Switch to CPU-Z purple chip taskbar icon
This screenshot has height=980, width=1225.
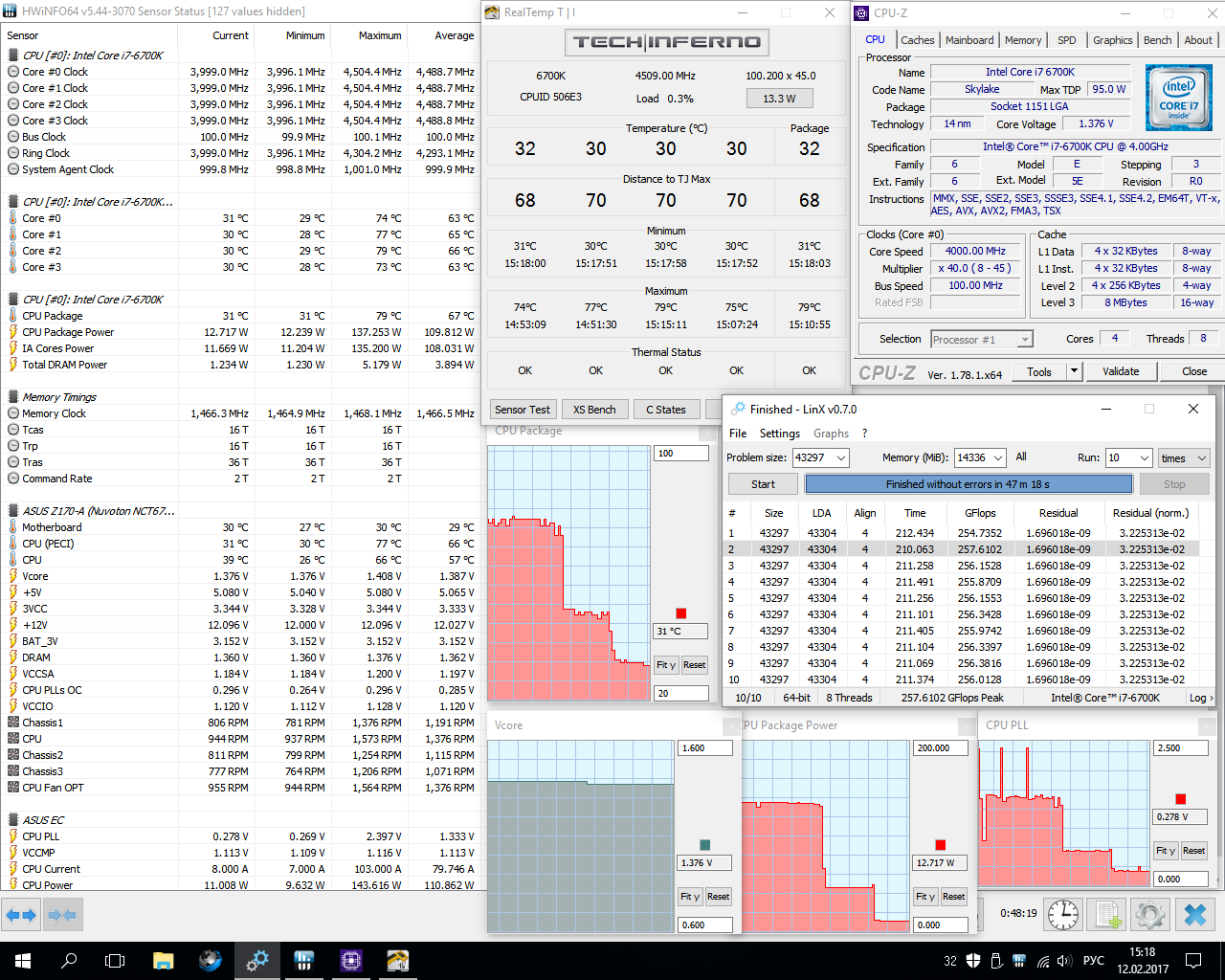click(350, 961)
